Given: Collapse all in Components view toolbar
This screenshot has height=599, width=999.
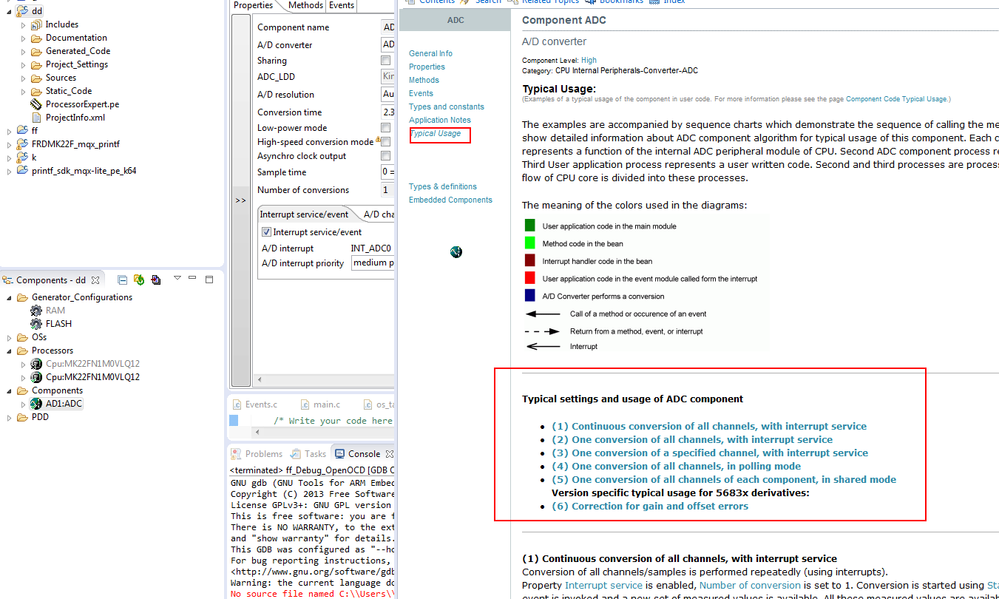Looking at the screenshot, I should 122,280.
